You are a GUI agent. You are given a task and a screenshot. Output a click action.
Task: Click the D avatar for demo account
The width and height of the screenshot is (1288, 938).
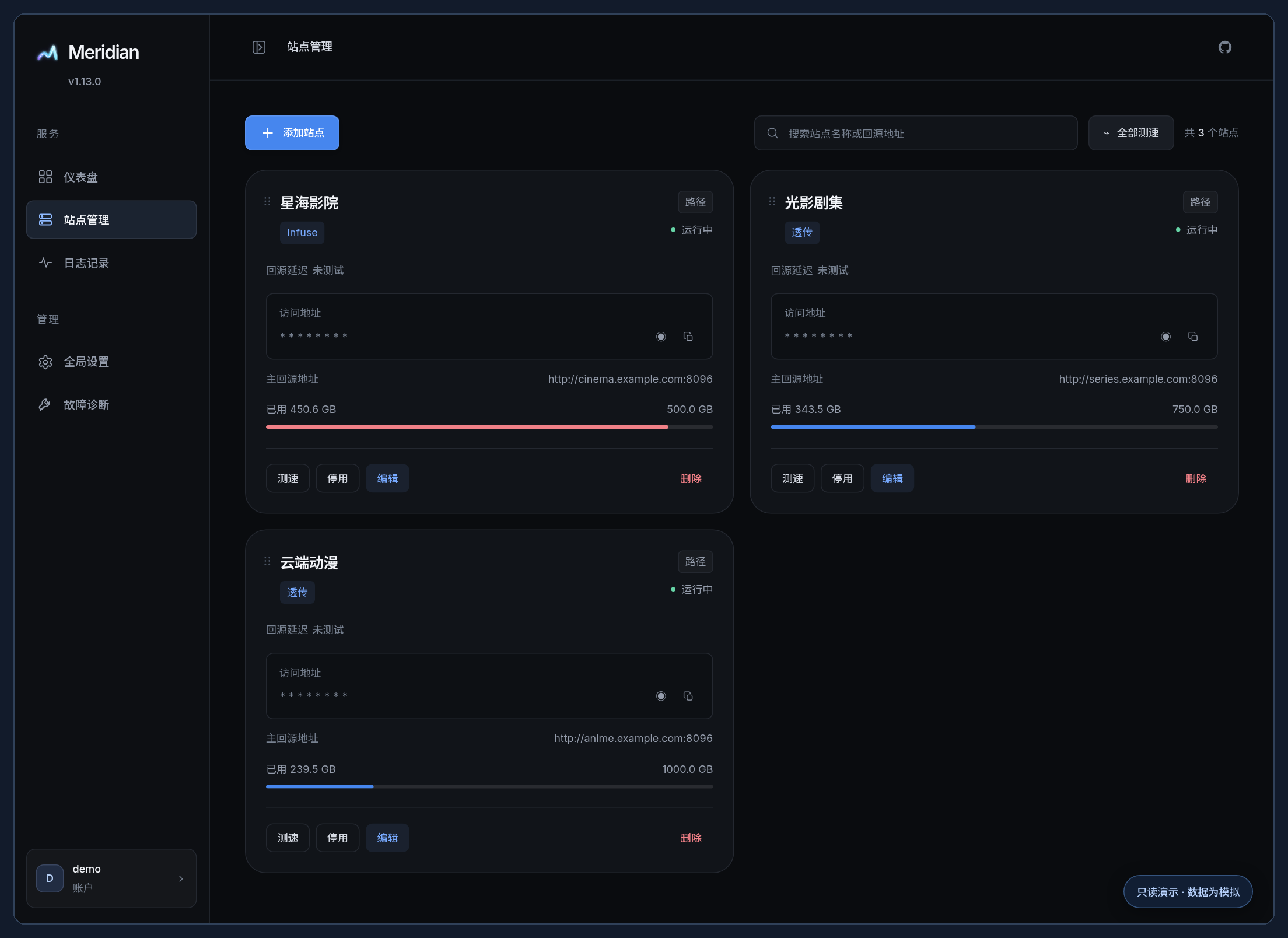tap(50, 878)
